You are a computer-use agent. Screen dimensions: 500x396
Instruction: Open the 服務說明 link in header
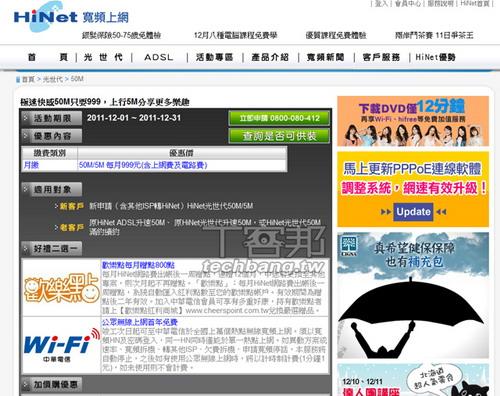point(441,4)
